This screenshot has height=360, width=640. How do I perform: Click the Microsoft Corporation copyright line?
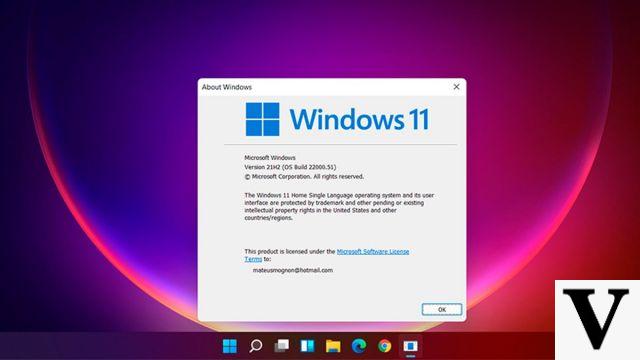click(x=304, y=176)
